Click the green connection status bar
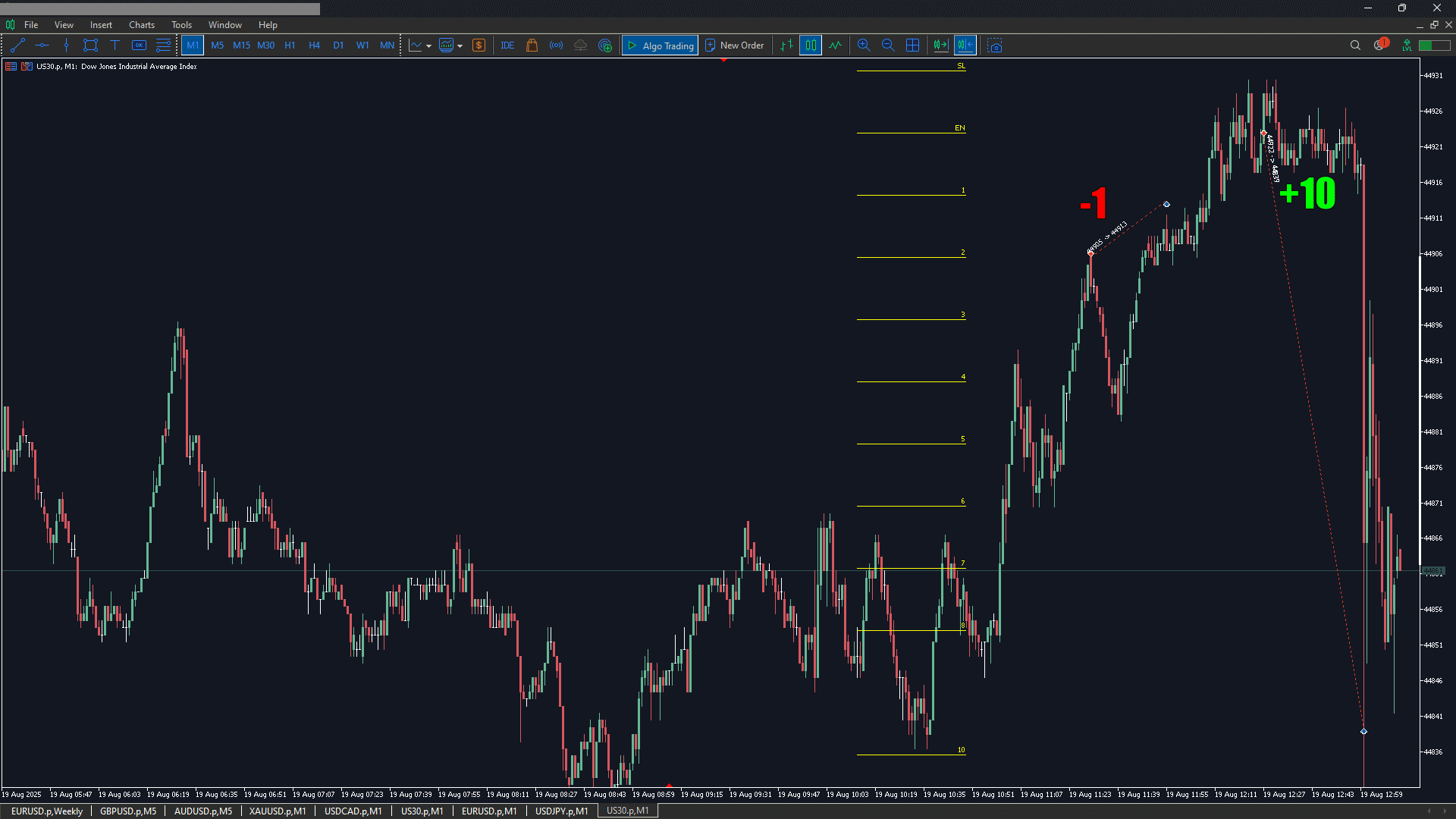This screenshot has height=819, width=1456. pyautogui.click(x=1434, y=45)
